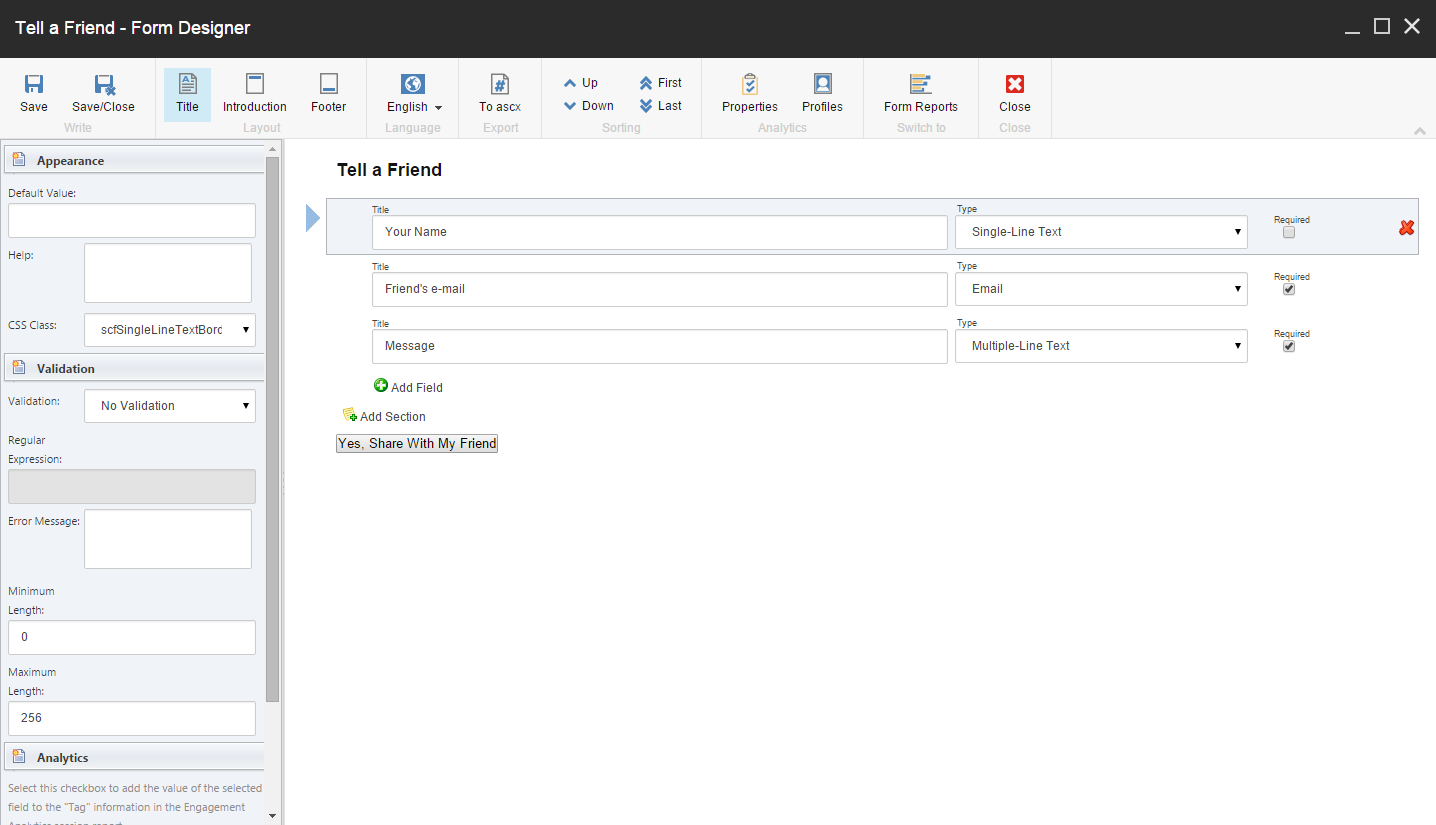The image size is (1436, 825).
Task: Uncheck Required for Friend's e-mail field
Action: coord(1289,289)
